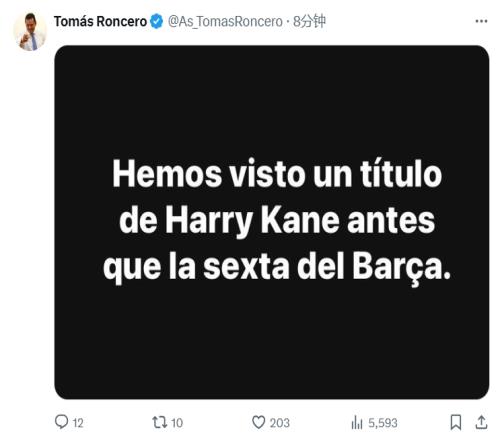Open the black Harry Kane image card
Image resolution: width=500 pixels, height=440 pixels.
pos(272,222)
